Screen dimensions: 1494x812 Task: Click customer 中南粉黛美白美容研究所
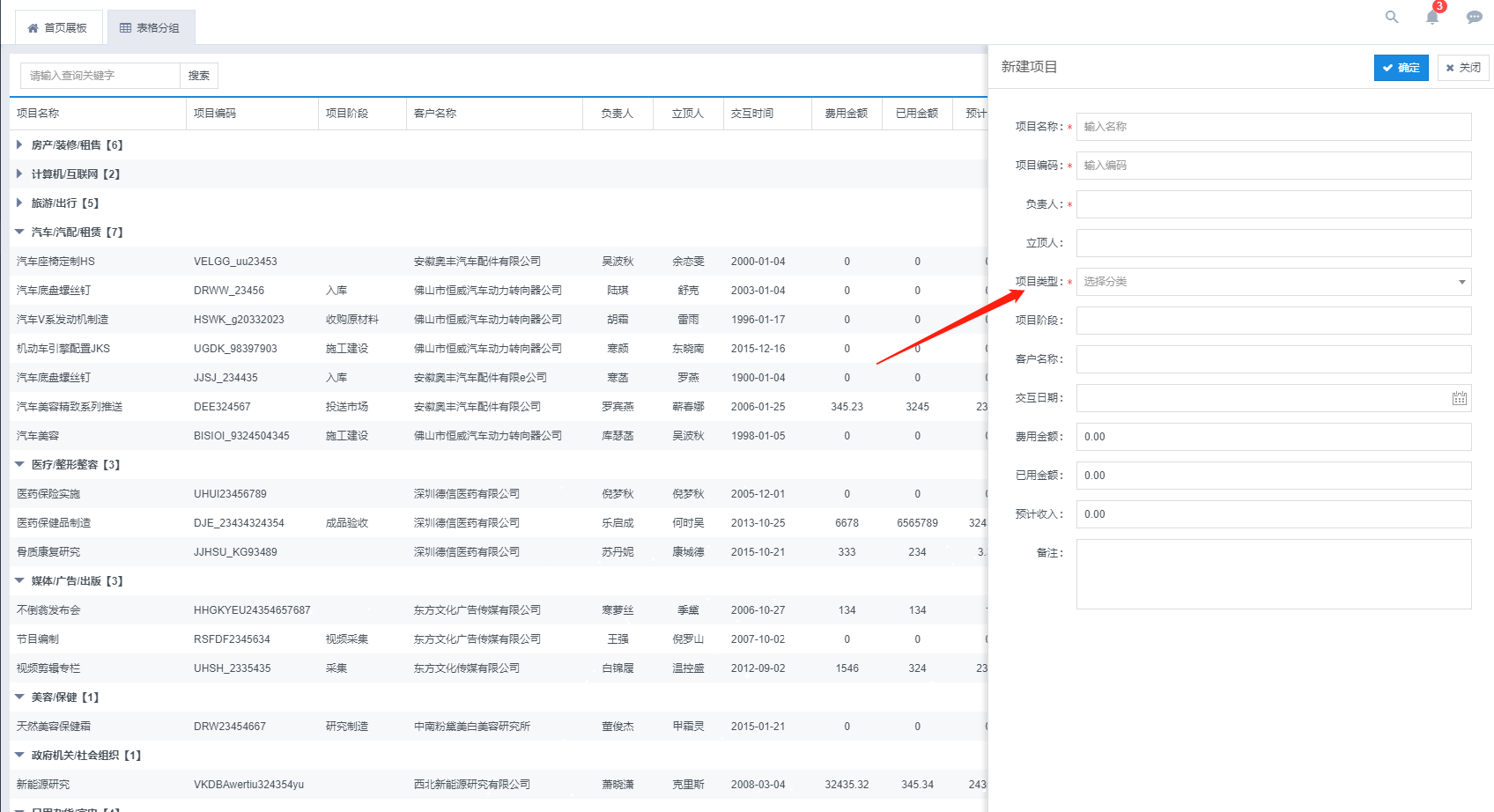[472, 727]
